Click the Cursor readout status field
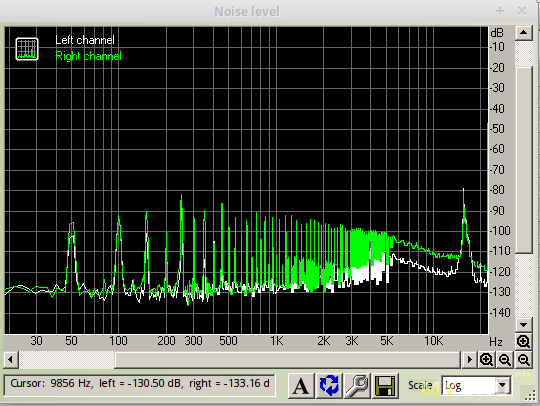 click(139, 385)
